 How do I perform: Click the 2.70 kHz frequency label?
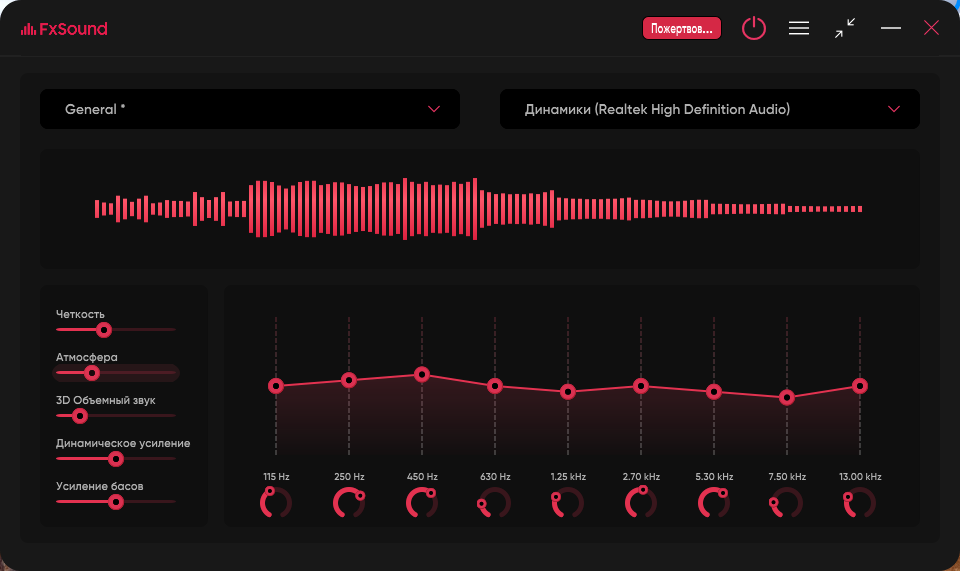[641, 477]
